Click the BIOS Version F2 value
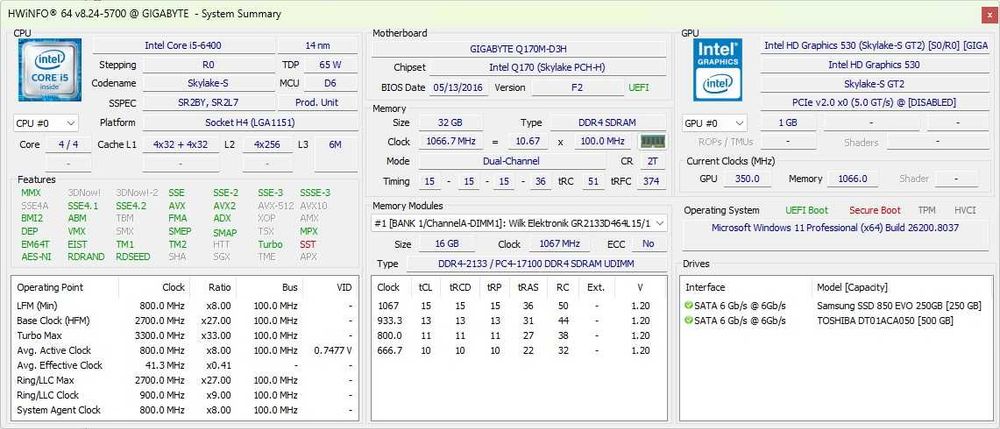The width and height of the screenshot is (1000, 429). [577, 87]
